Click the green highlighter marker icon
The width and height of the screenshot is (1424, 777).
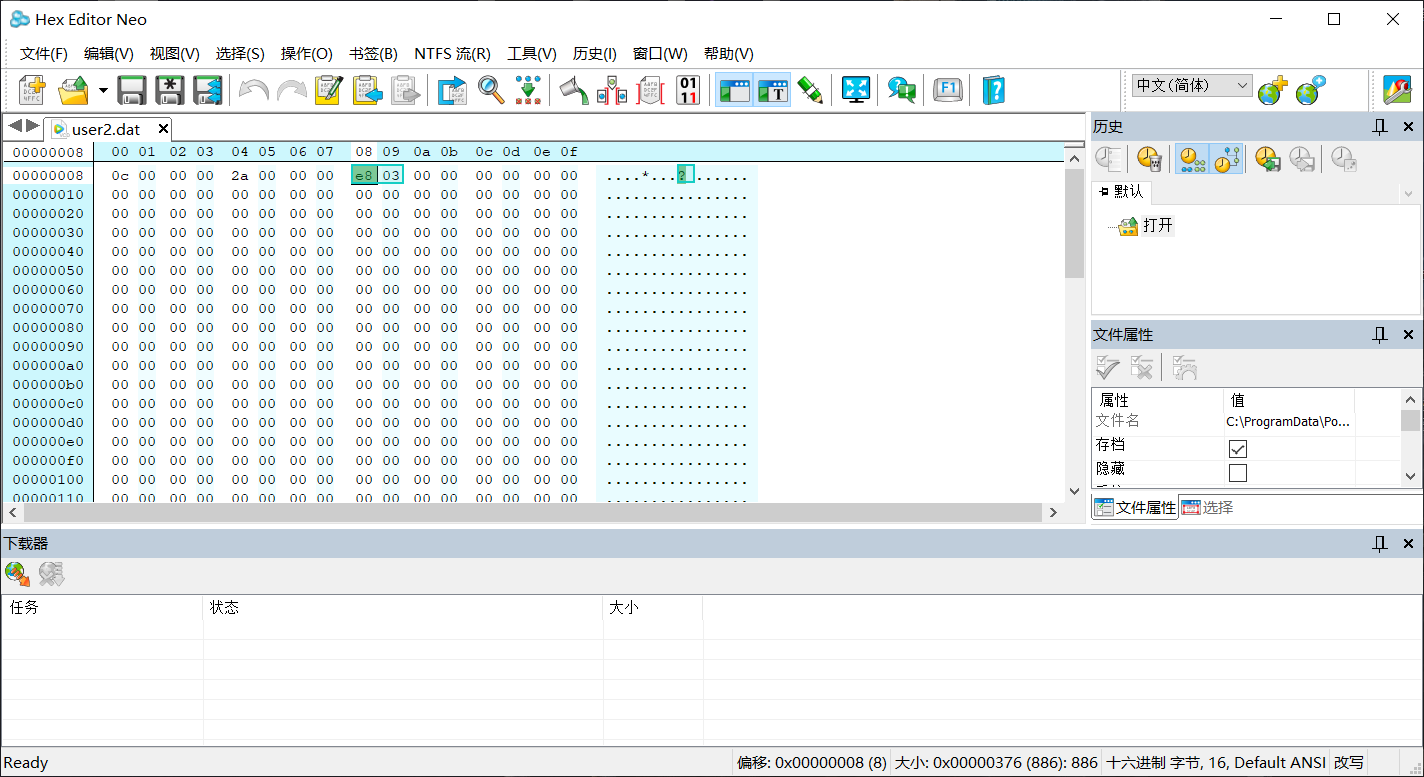point(810,90)
